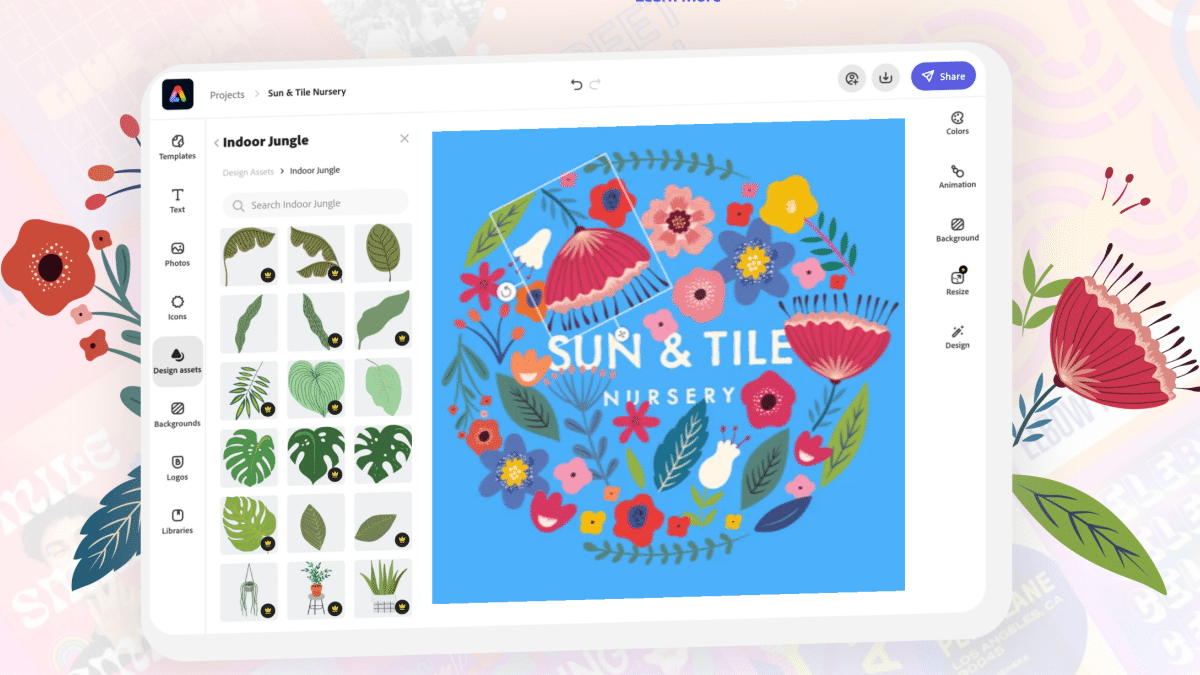Insert the light yellow-green monstera leaf asset
This screenshot has width=1200, height=675.
[x=248, y=524]
